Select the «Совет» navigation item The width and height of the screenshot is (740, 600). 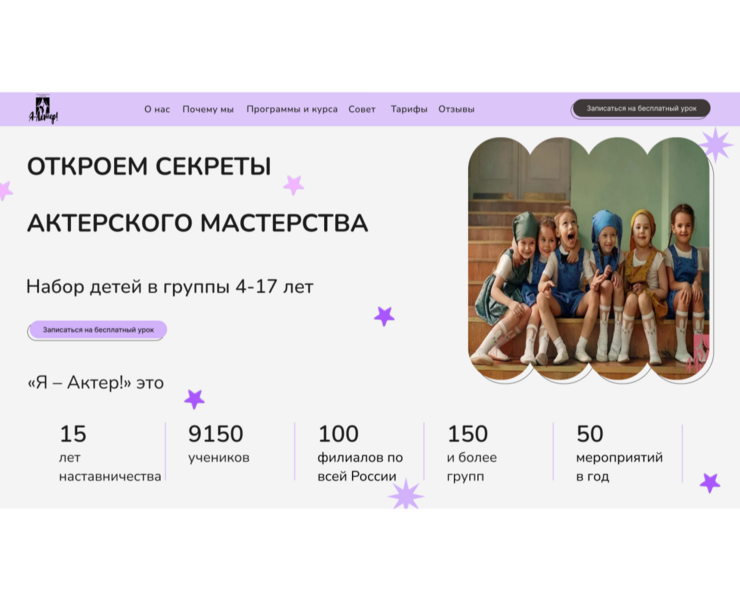362,109
